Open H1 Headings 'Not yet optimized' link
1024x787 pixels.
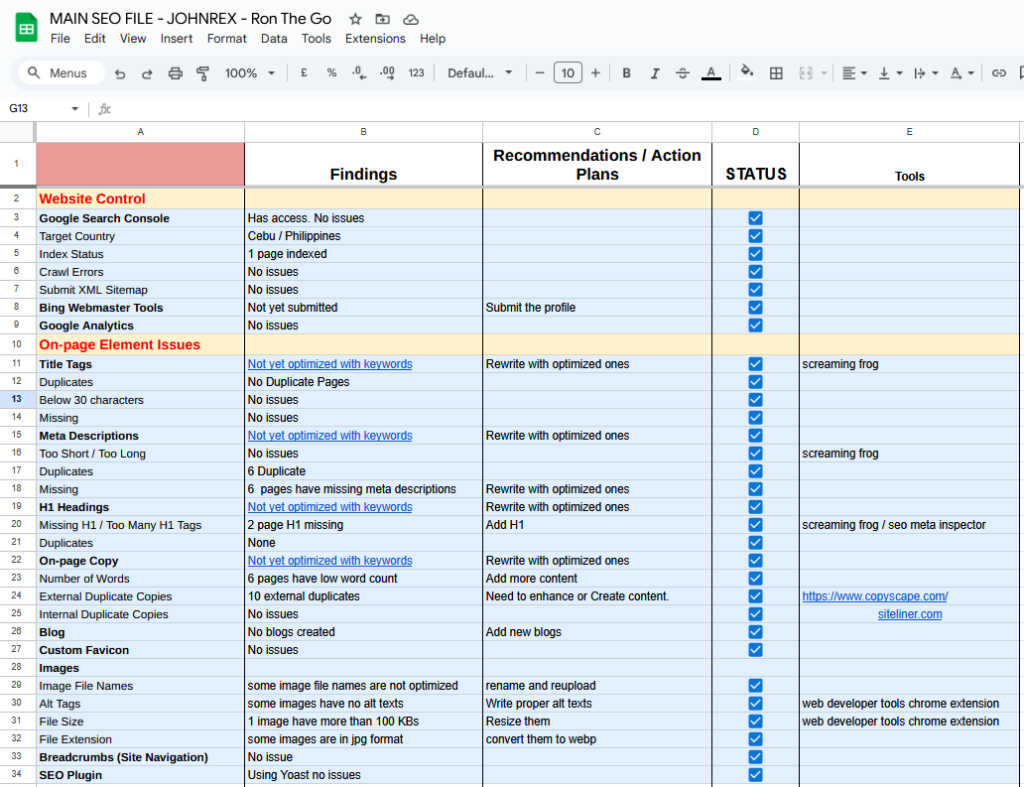tap(330, 507)
